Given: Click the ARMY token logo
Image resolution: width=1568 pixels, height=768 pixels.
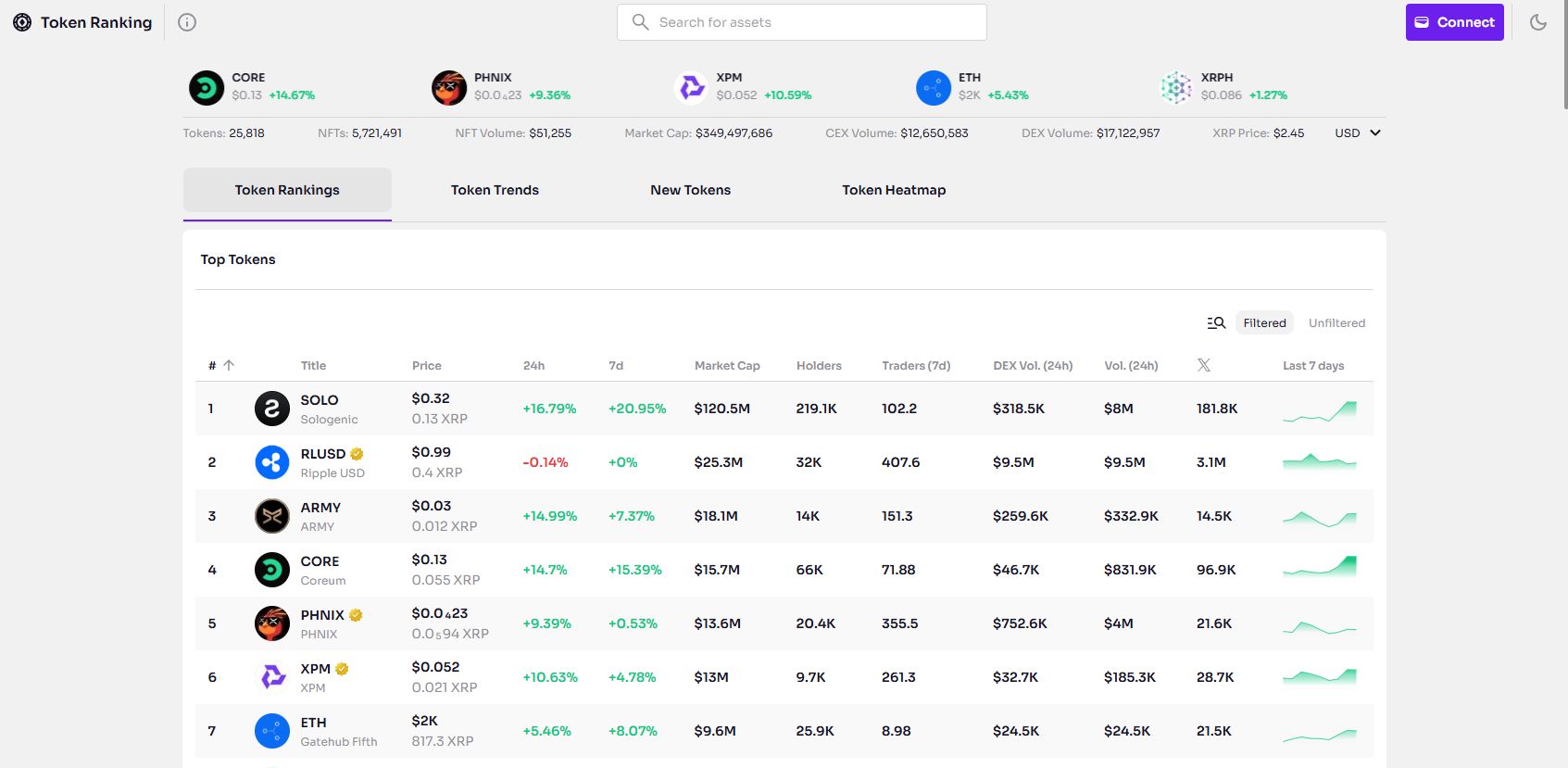Looking at the screenshot, I should pos(272,516).
